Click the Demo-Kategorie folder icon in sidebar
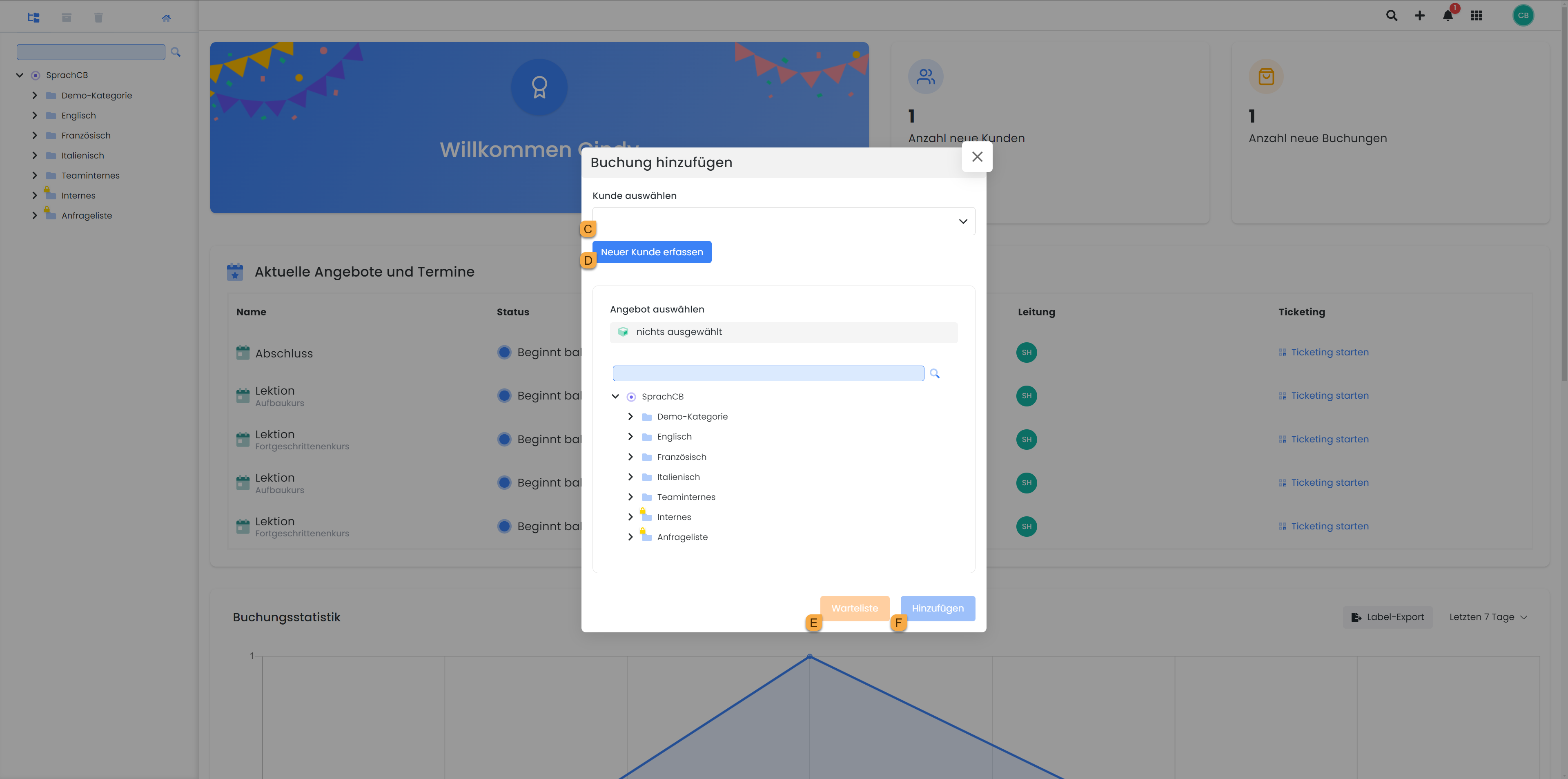The width and height of the screenshot is (1568, 779). [x=51, y=96]
